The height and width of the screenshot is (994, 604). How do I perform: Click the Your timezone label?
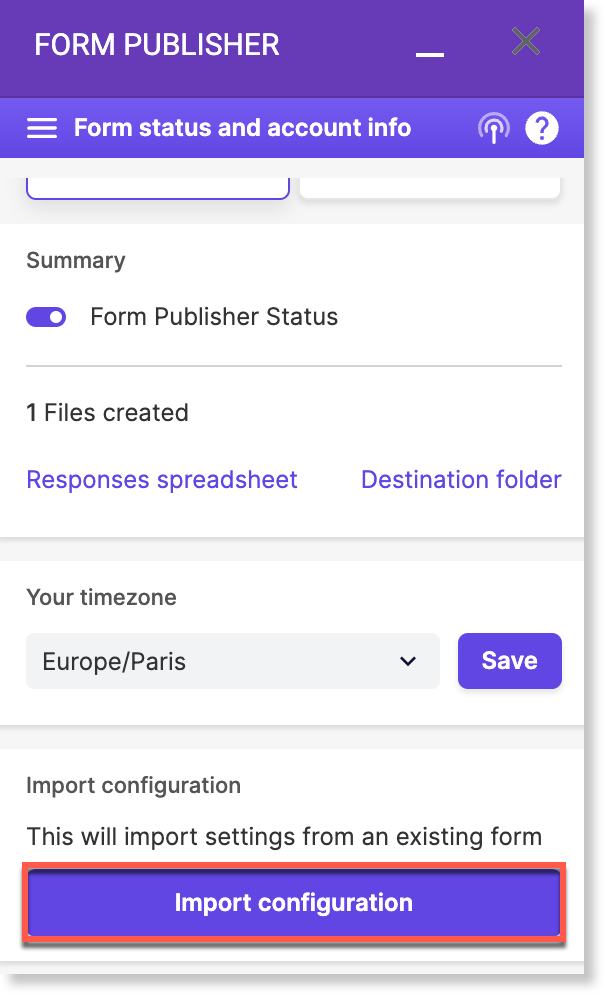coord(101,598)
